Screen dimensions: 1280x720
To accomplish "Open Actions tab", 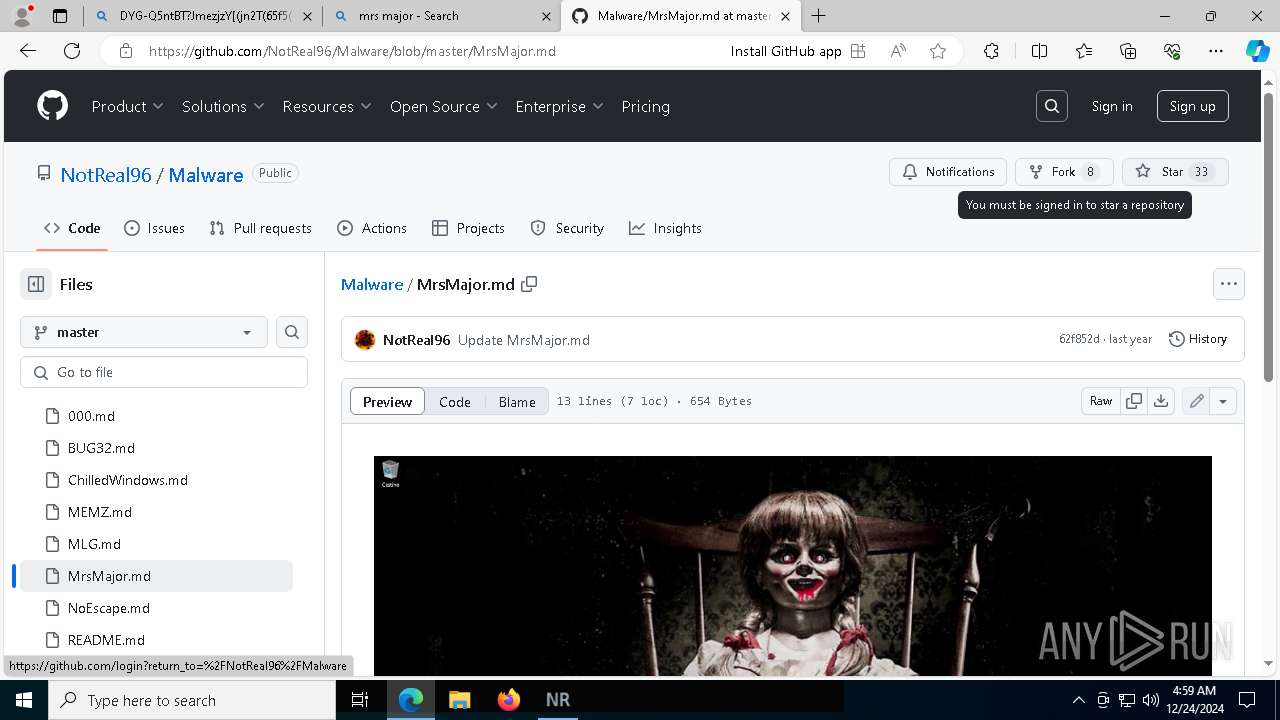I will click(x=372, y=228).
